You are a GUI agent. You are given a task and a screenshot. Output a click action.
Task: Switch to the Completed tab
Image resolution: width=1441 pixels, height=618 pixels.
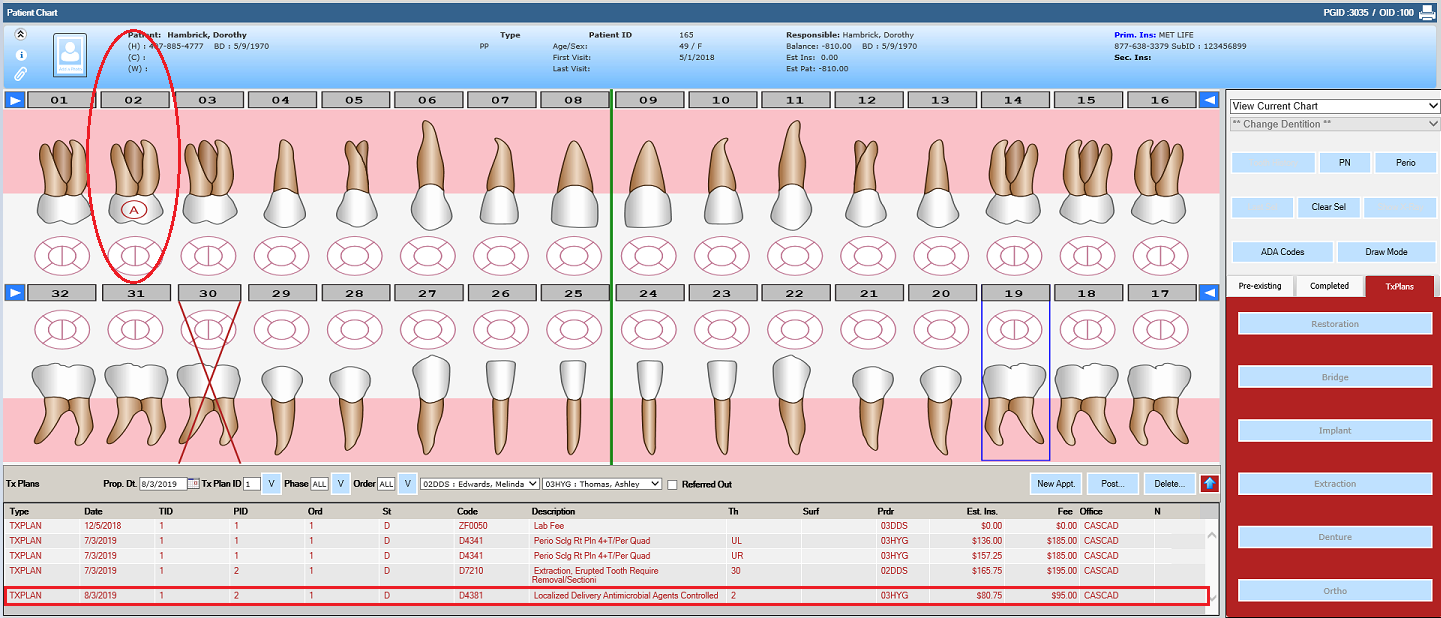(1329, 286)
